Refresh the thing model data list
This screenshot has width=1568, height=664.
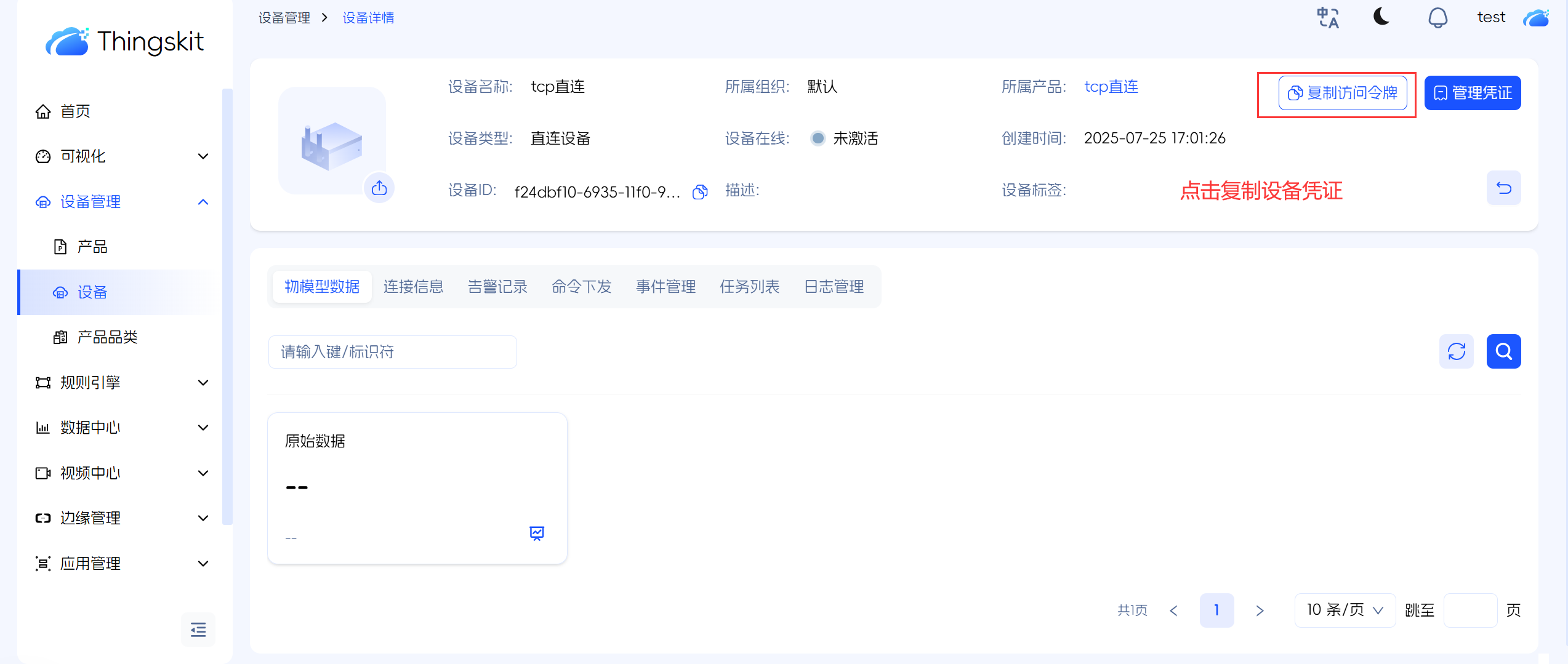[x=1456, y=351]
